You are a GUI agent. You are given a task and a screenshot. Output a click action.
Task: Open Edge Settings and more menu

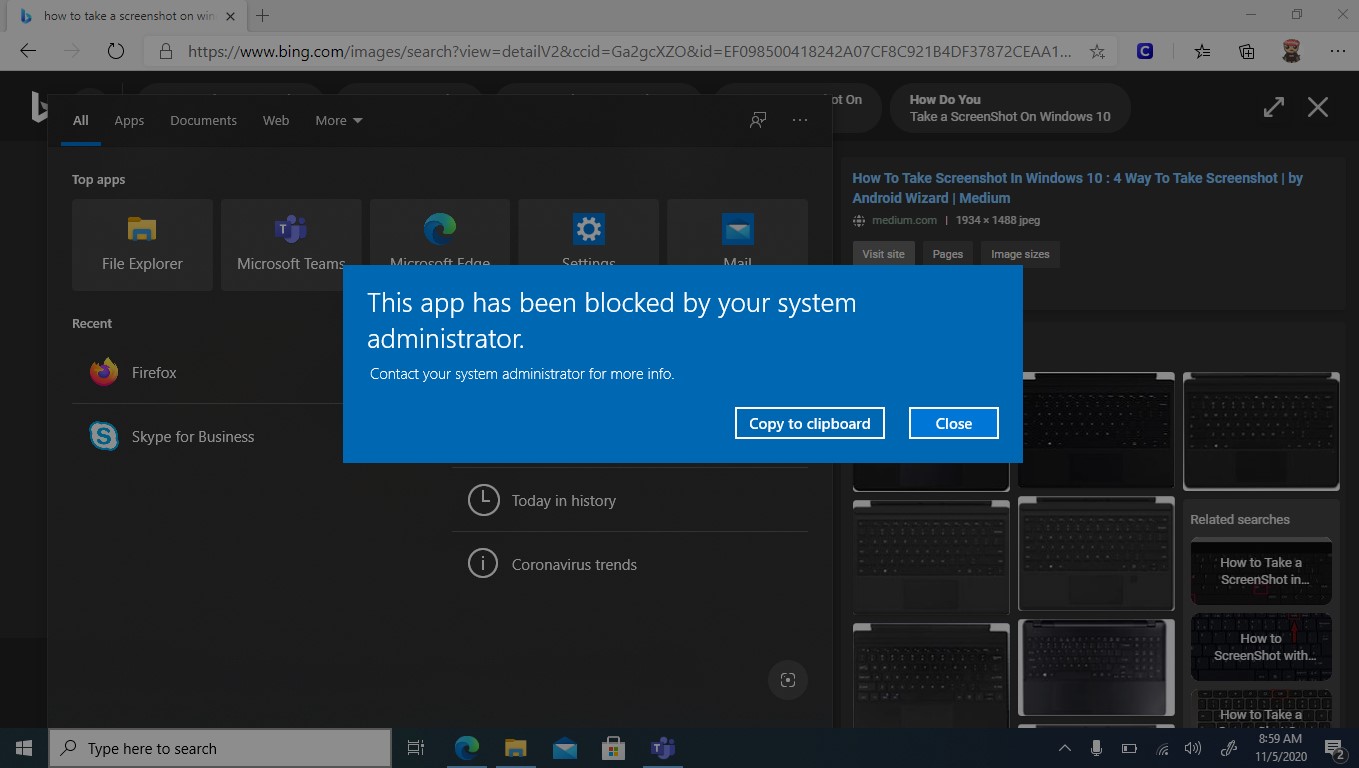(1337, 51)
